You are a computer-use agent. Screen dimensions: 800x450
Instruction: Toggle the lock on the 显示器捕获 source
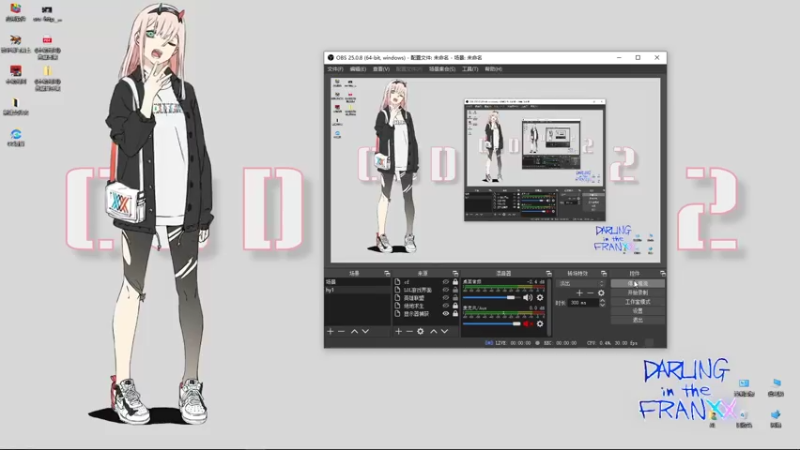pyautogui.click(x=455, y=314)
